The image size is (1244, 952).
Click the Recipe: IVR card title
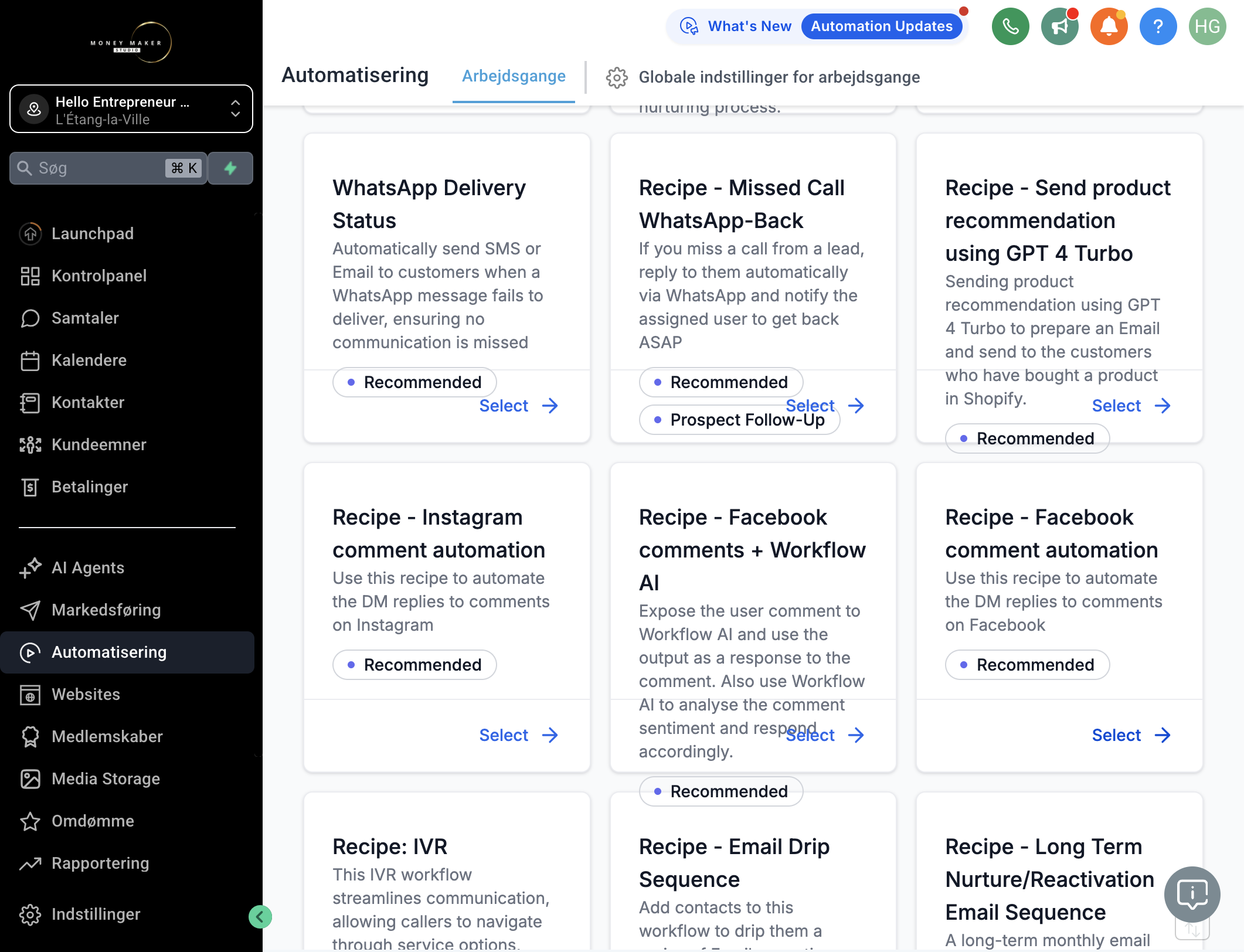click(x=390, y=846)
